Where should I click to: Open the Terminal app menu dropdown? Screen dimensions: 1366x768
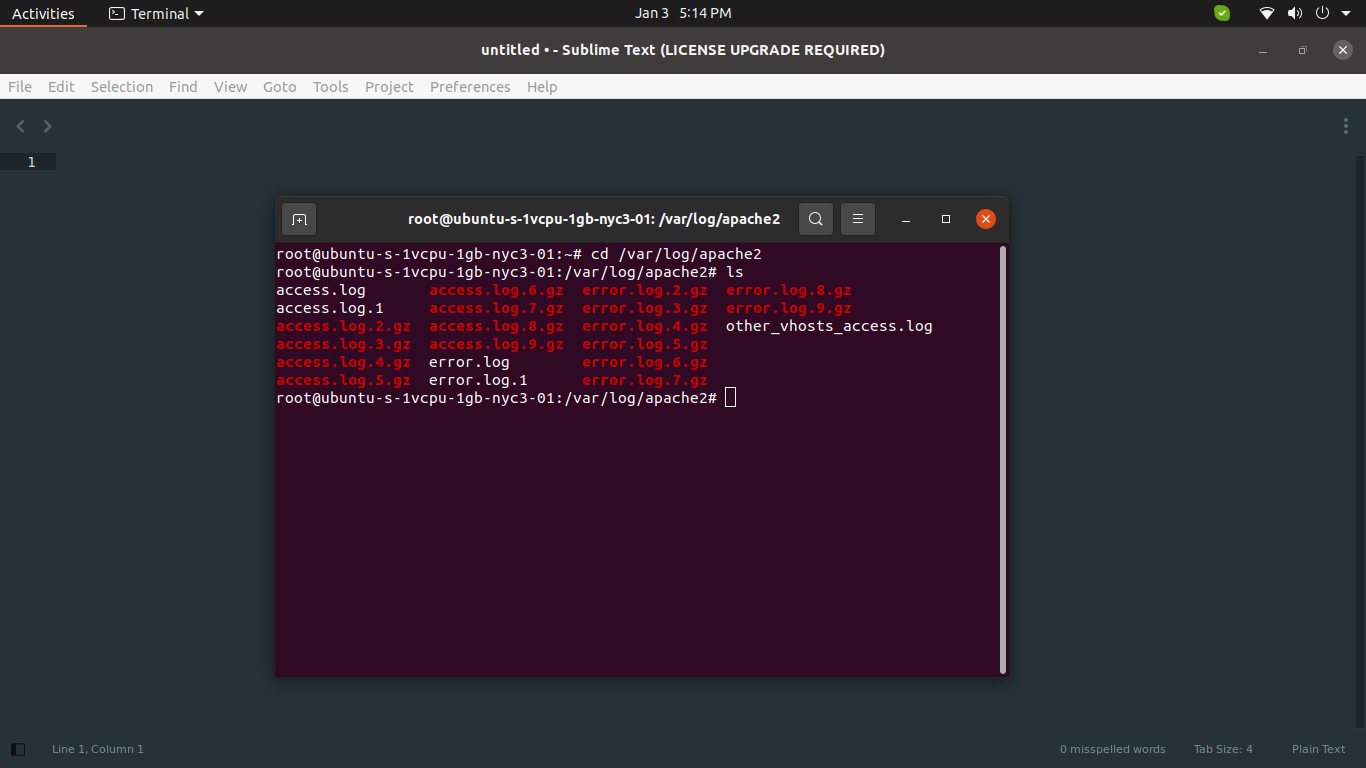pos(156,13)
